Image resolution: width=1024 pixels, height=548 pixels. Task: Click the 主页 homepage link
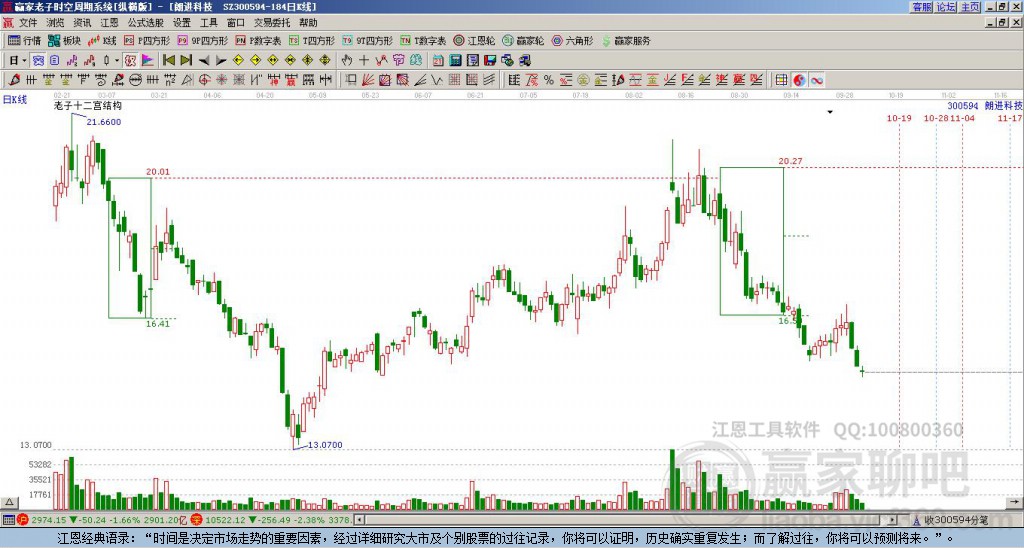coord(970,7)
